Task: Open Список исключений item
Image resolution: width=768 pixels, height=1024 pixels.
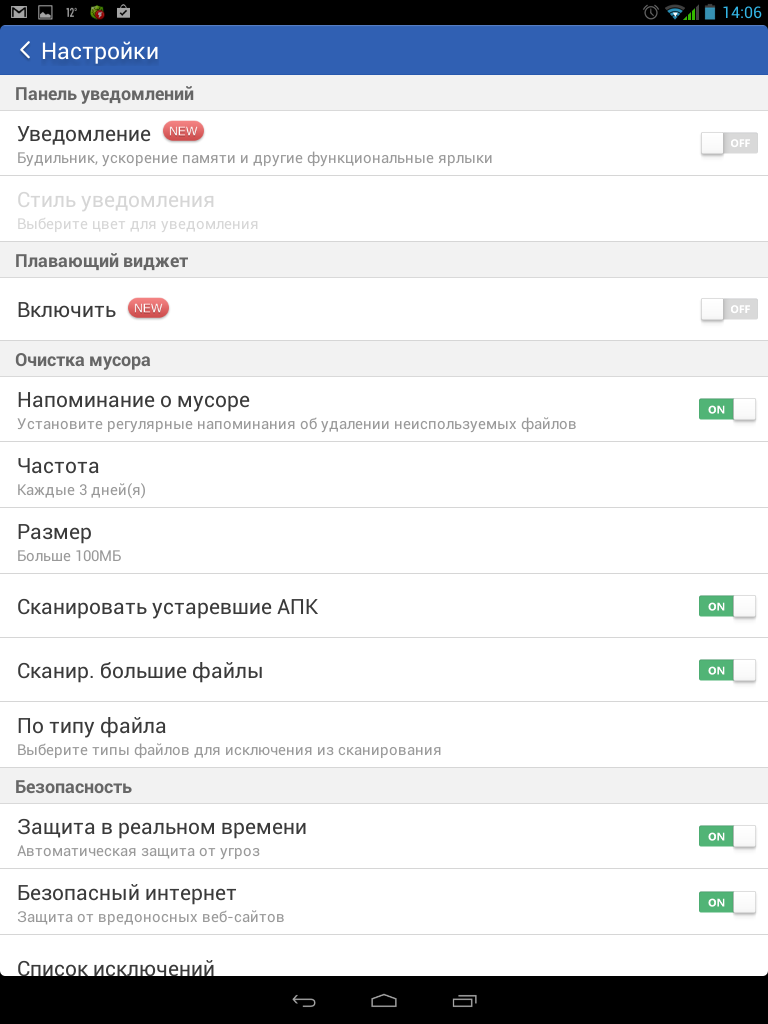Action: click(384, 957)
